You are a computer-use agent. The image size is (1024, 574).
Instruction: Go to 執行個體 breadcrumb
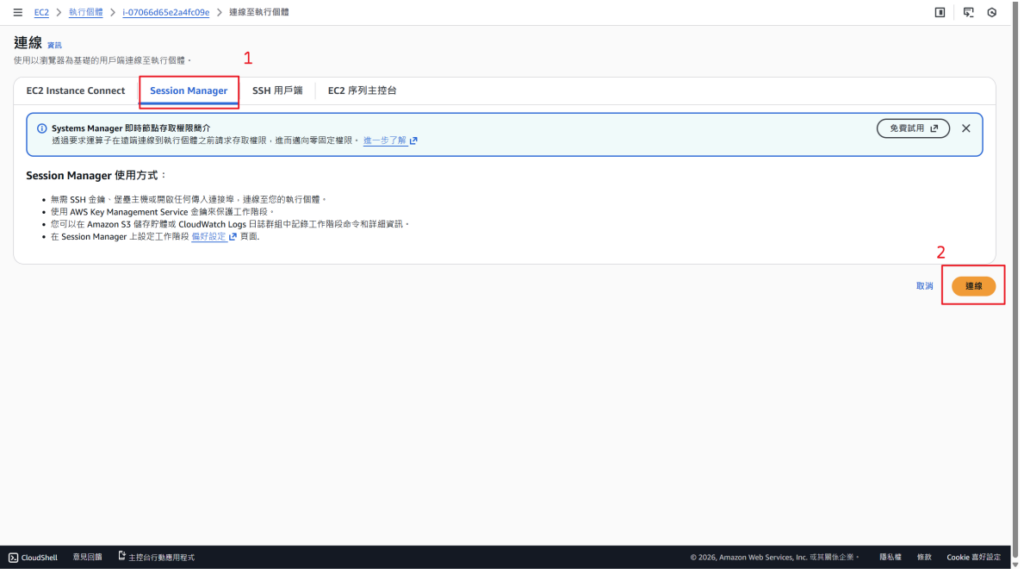(x=86, y=12)
